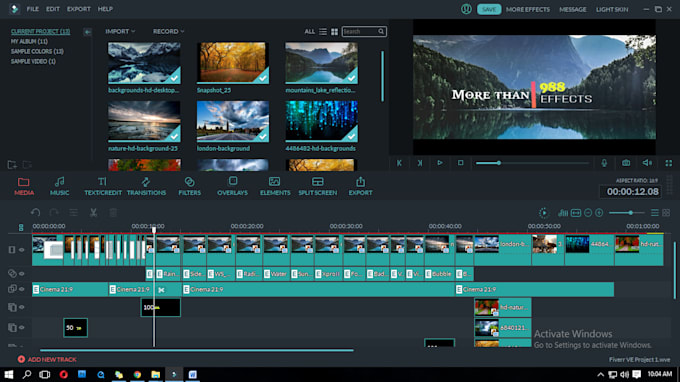
Task: Toggle visibility of track with 50 clip
Action: tap(22, 328)
